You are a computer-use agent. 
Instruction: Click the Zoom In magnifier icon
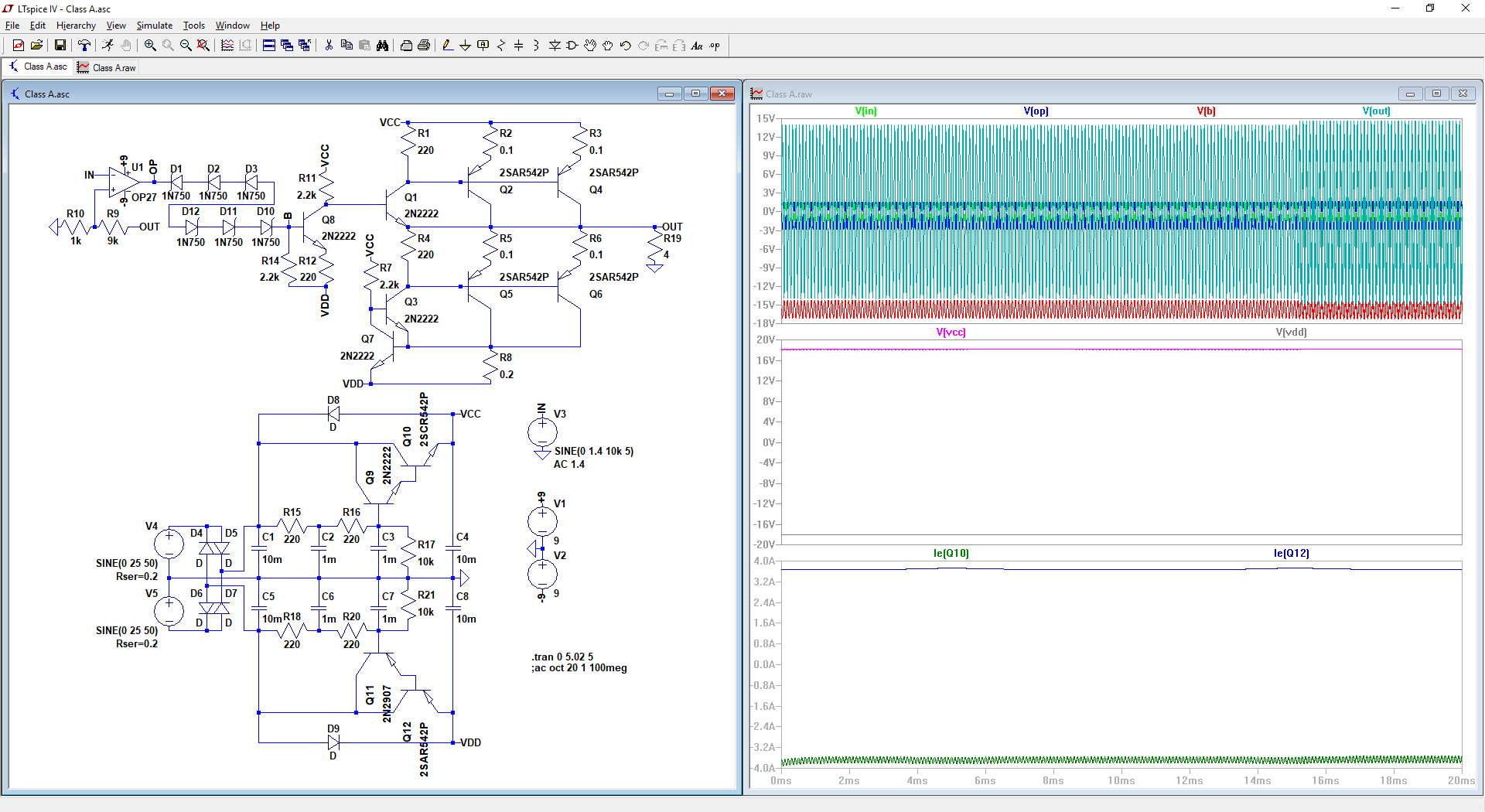tap(150, 46)
